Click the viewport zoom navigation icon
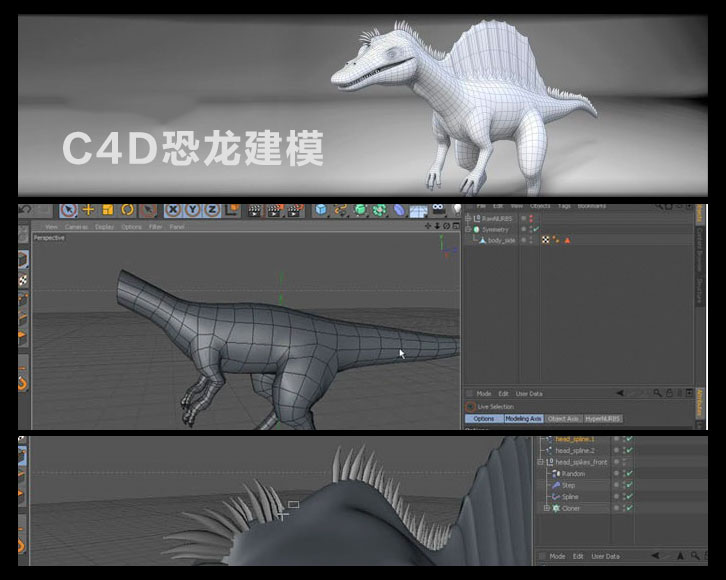Viewport: 726px width, 580px height. pyautogui.click(x=437, y=226)
